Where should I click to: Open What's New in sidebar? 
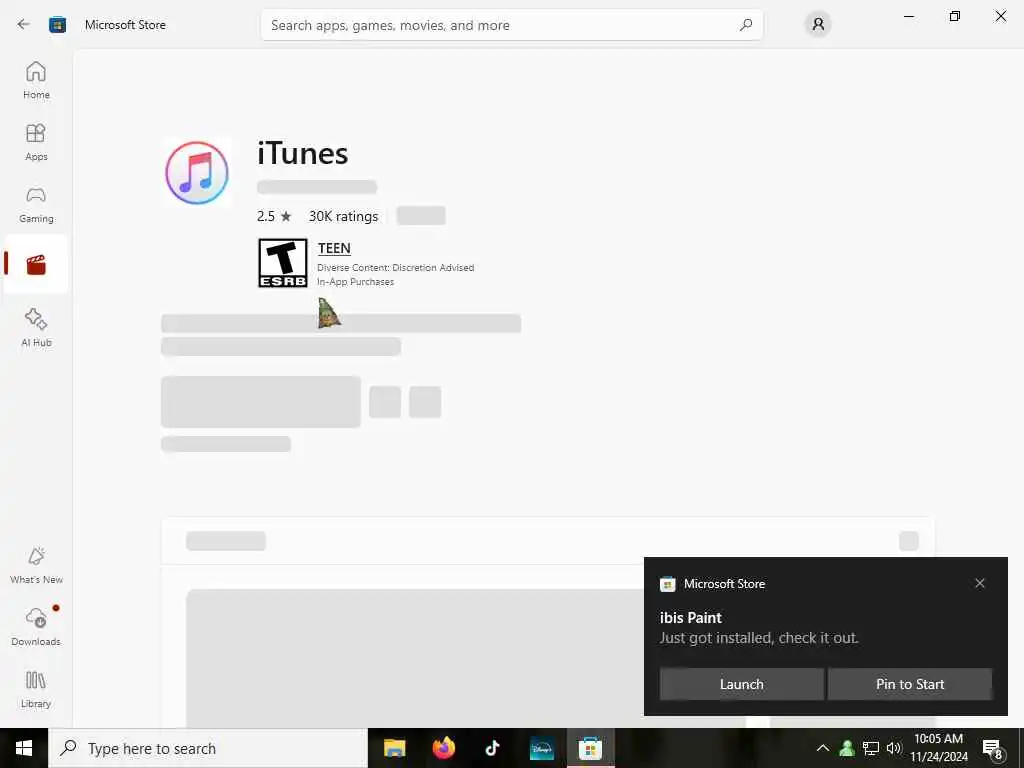coord(36,566)
